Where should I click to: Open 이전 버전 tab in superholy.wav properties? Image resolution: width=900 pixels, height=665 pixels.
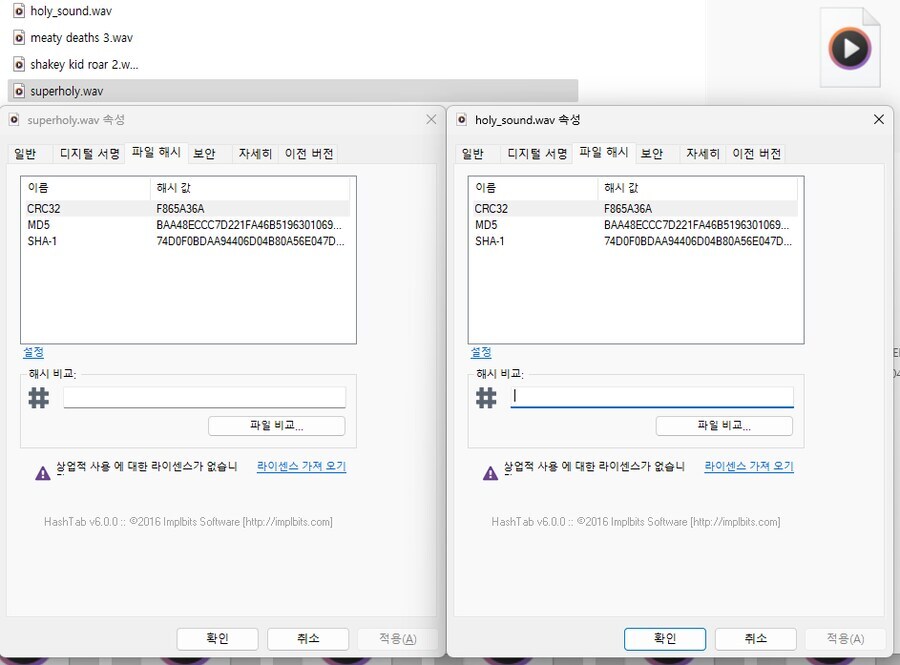(x=309, y=153)
